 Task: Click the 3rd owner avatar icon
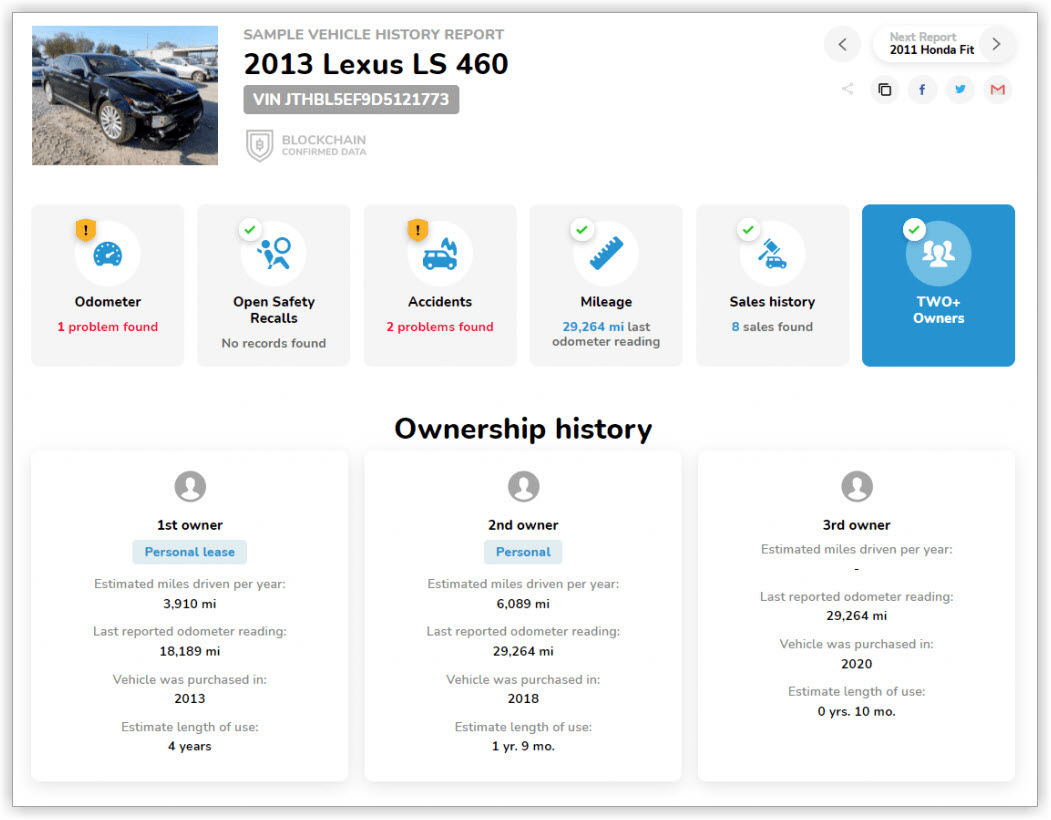pyautogui.click(x=857, y=486)
